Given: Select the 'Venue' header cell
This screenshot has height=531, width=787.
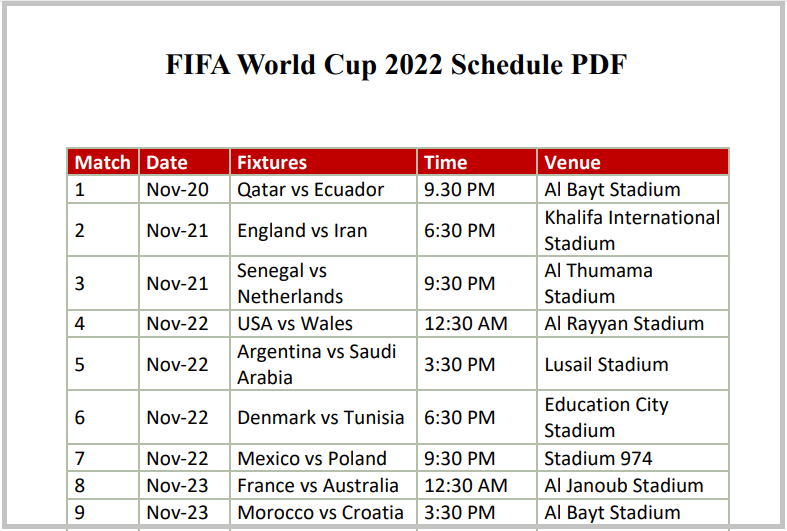Looking at the screenshot, I should (573, 162).
